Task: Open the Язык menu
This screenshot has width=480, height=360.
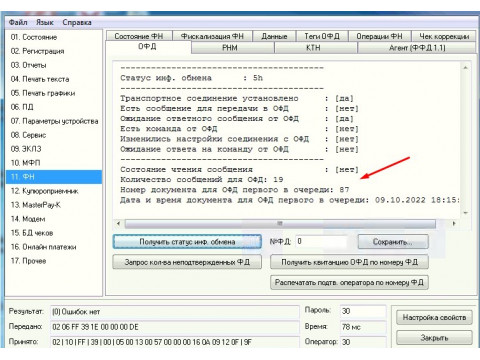Action: pos(45,22)
